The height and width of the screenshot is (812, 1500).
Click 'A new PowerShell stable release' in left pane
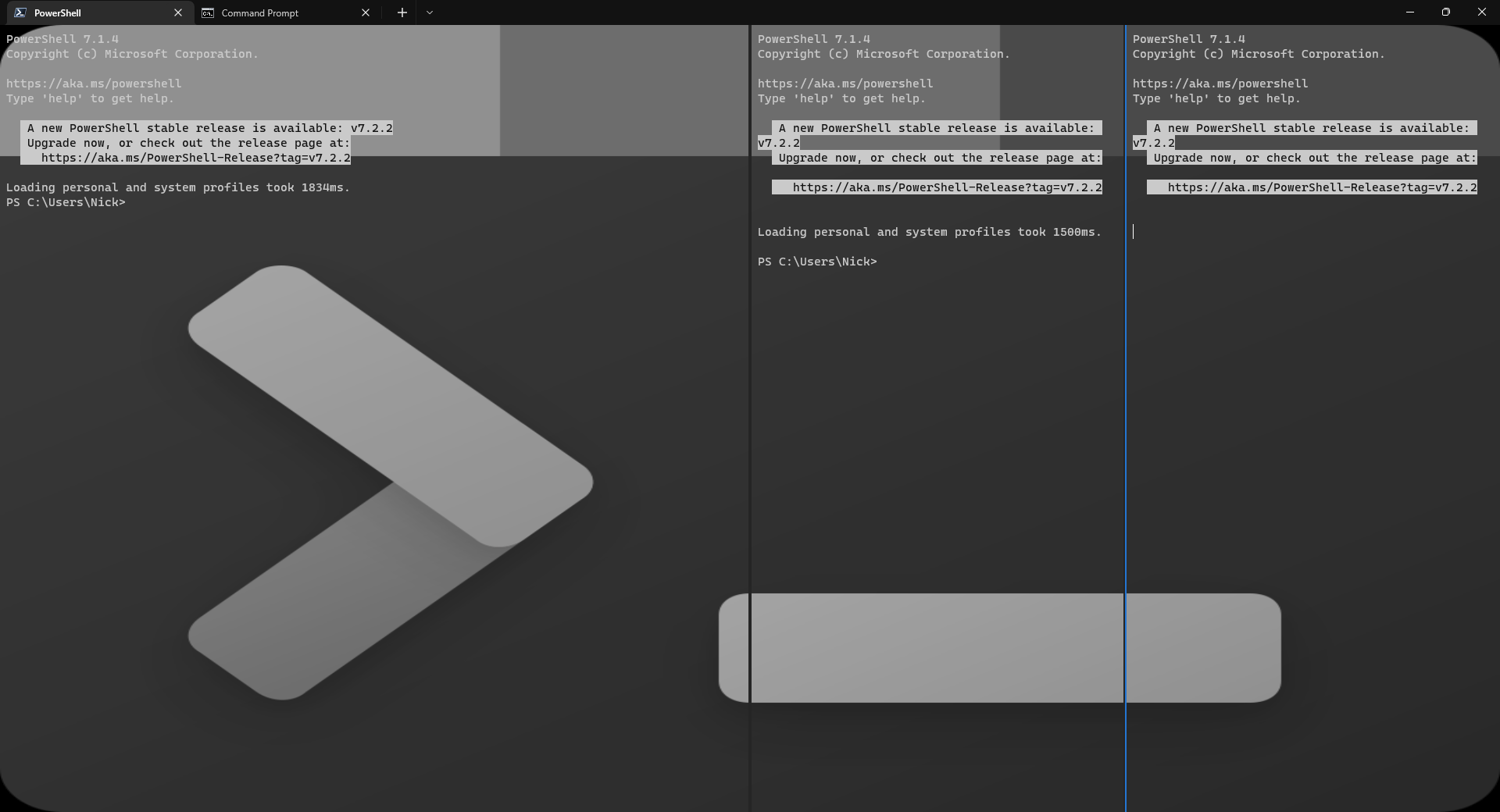click(210, 128)
